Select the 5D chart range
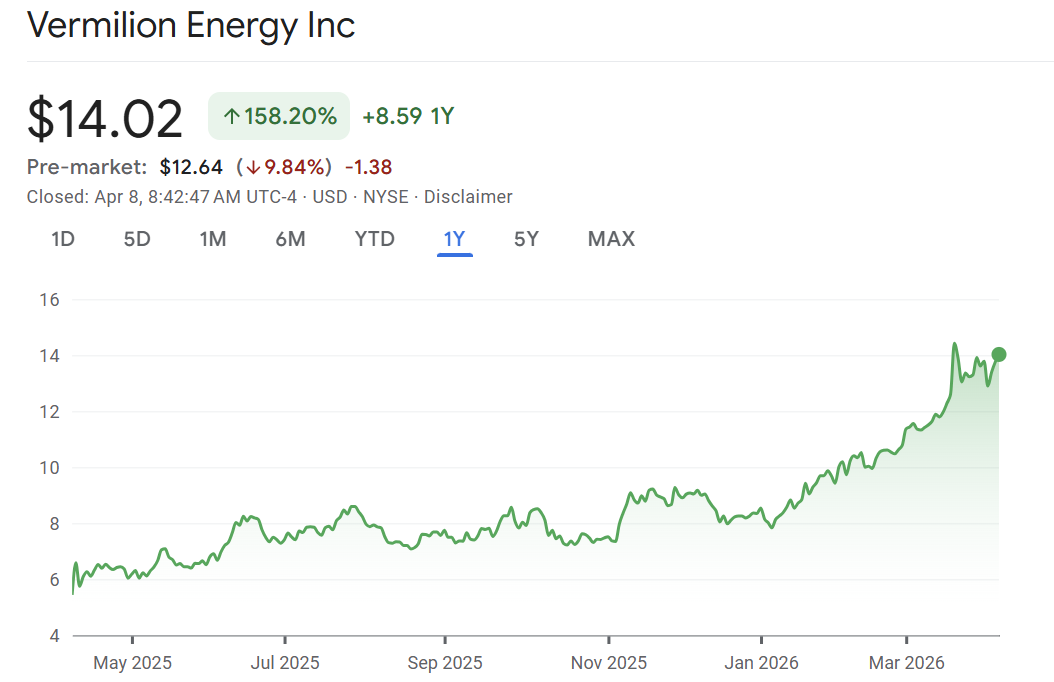 pyautogui.click(x=136, y=239)
